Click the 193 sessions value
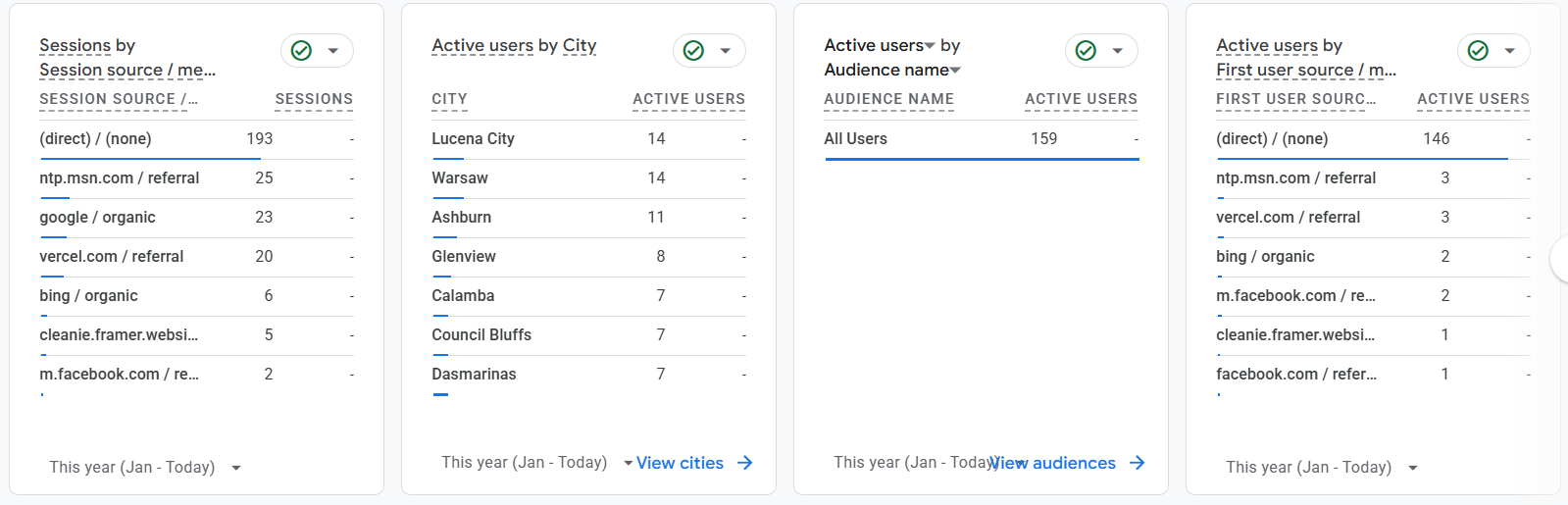The height and width of the screenshot is (505, 1568). (260, 139)
